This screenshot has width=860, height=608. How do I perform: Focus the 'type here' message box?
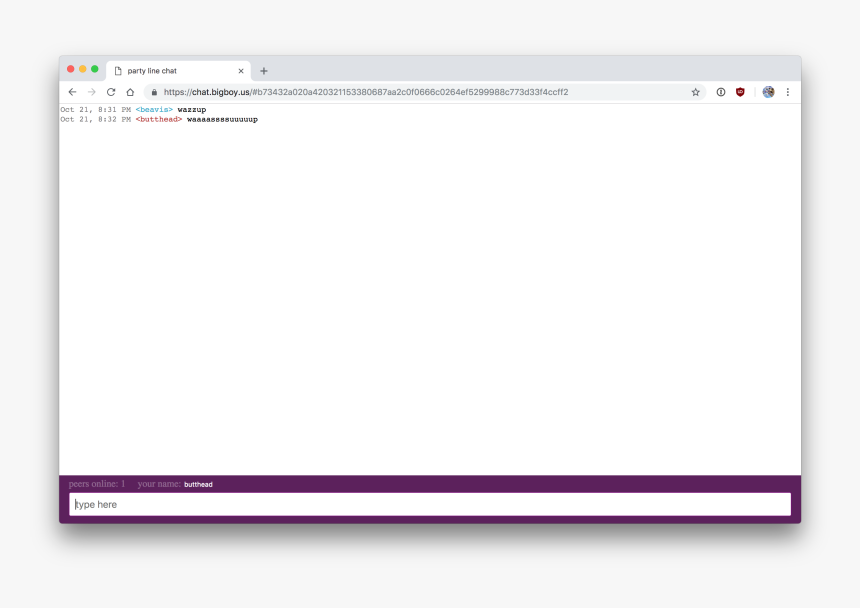pos(430,505)
